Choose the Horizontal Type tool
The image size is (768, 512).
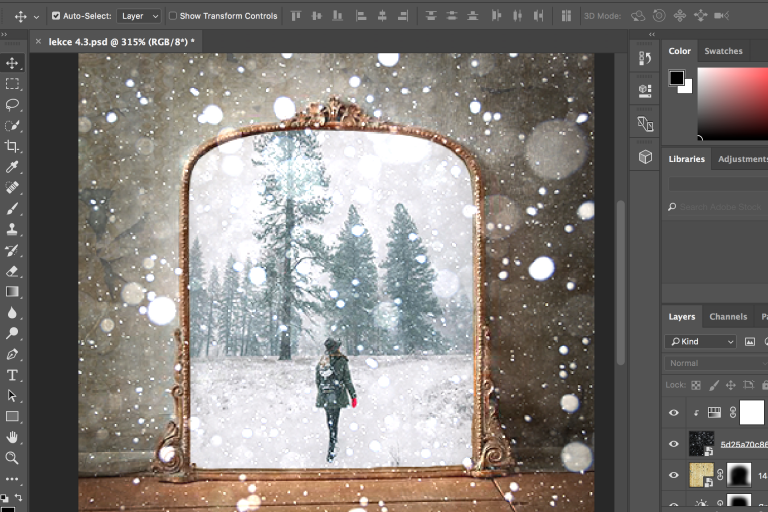pos(12,375)
